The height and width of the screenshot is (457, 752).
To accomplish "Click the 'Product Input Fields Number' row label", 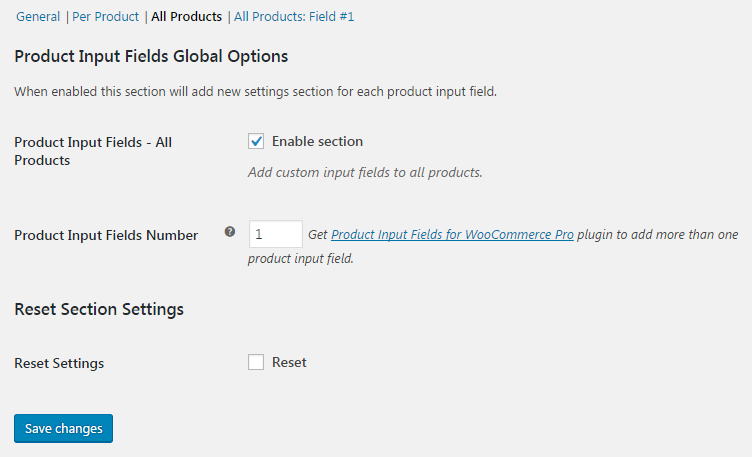I will click(x=106, y=235).
